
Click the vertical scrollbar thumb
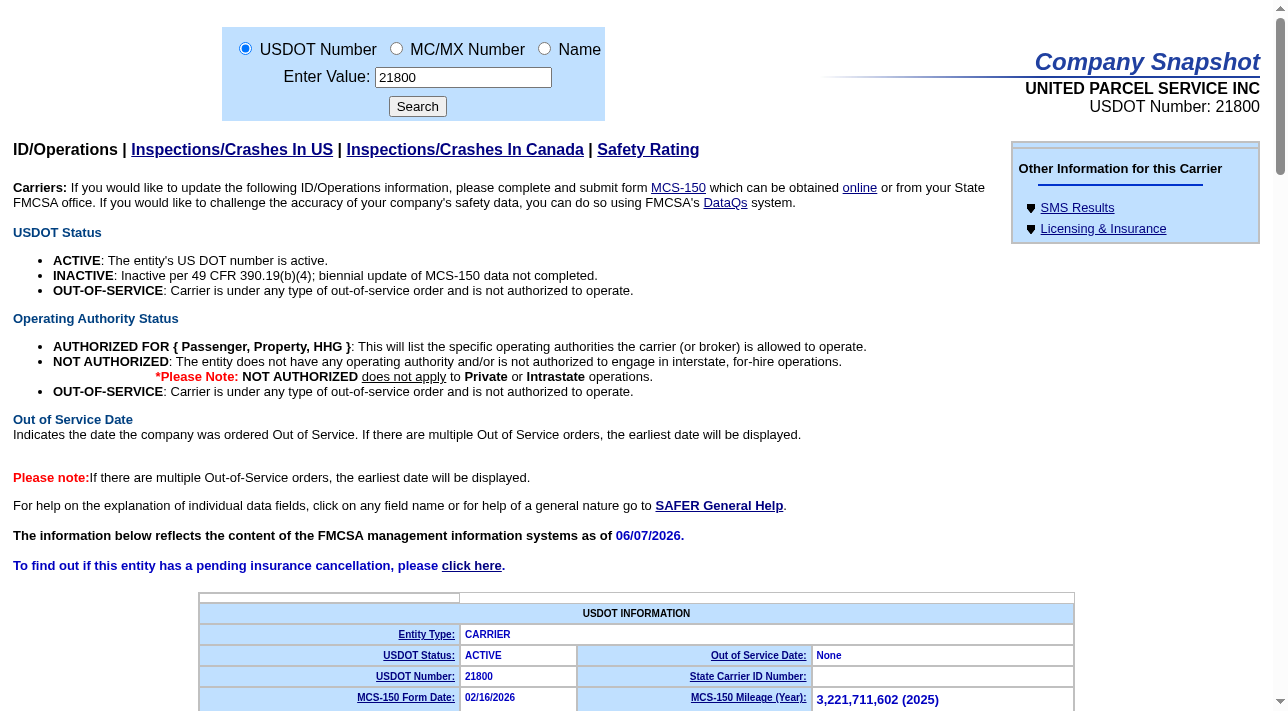[1280, 96]
